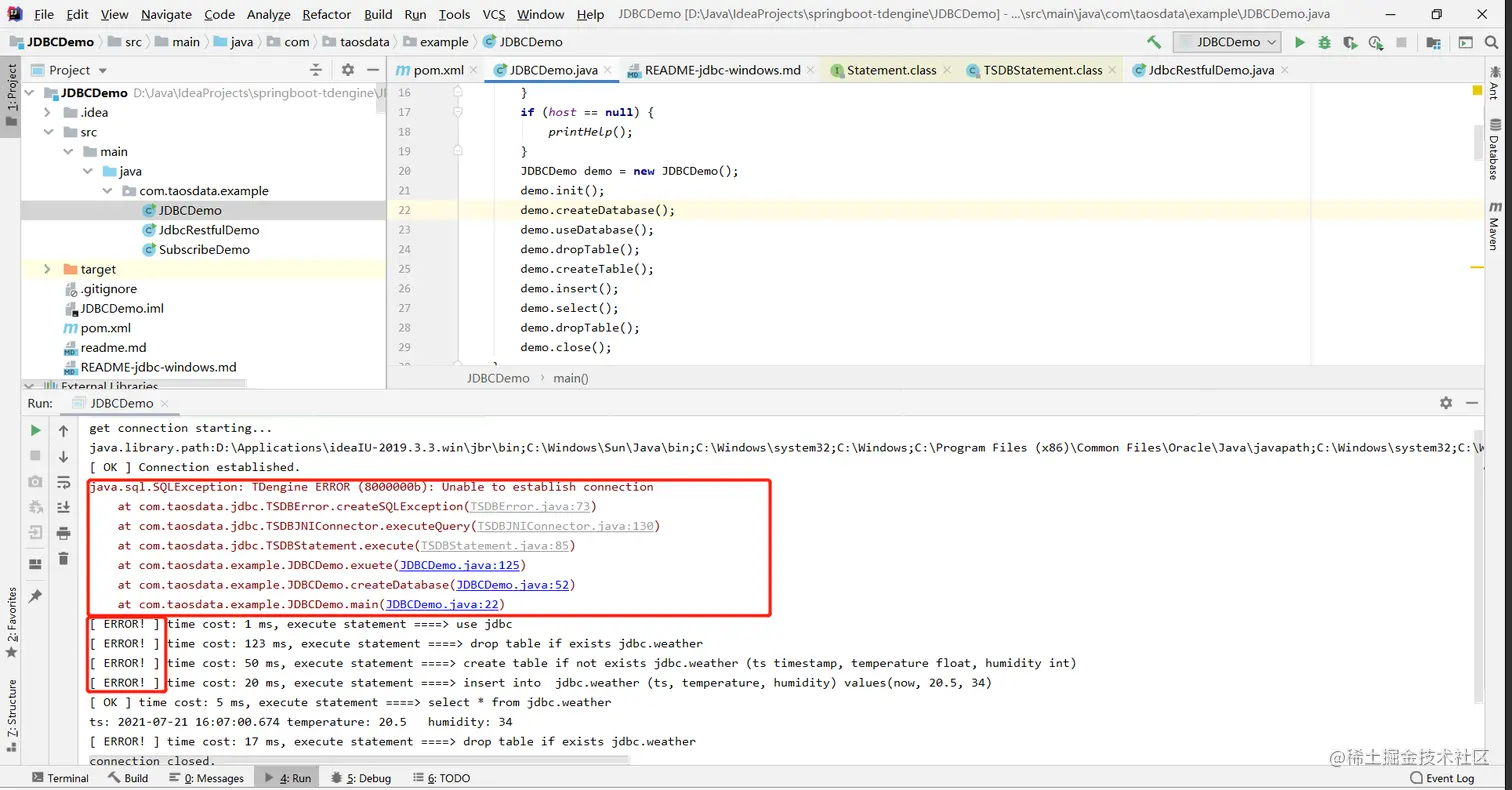
Task: Open the Event Log button
Action: click(1442, 778)
